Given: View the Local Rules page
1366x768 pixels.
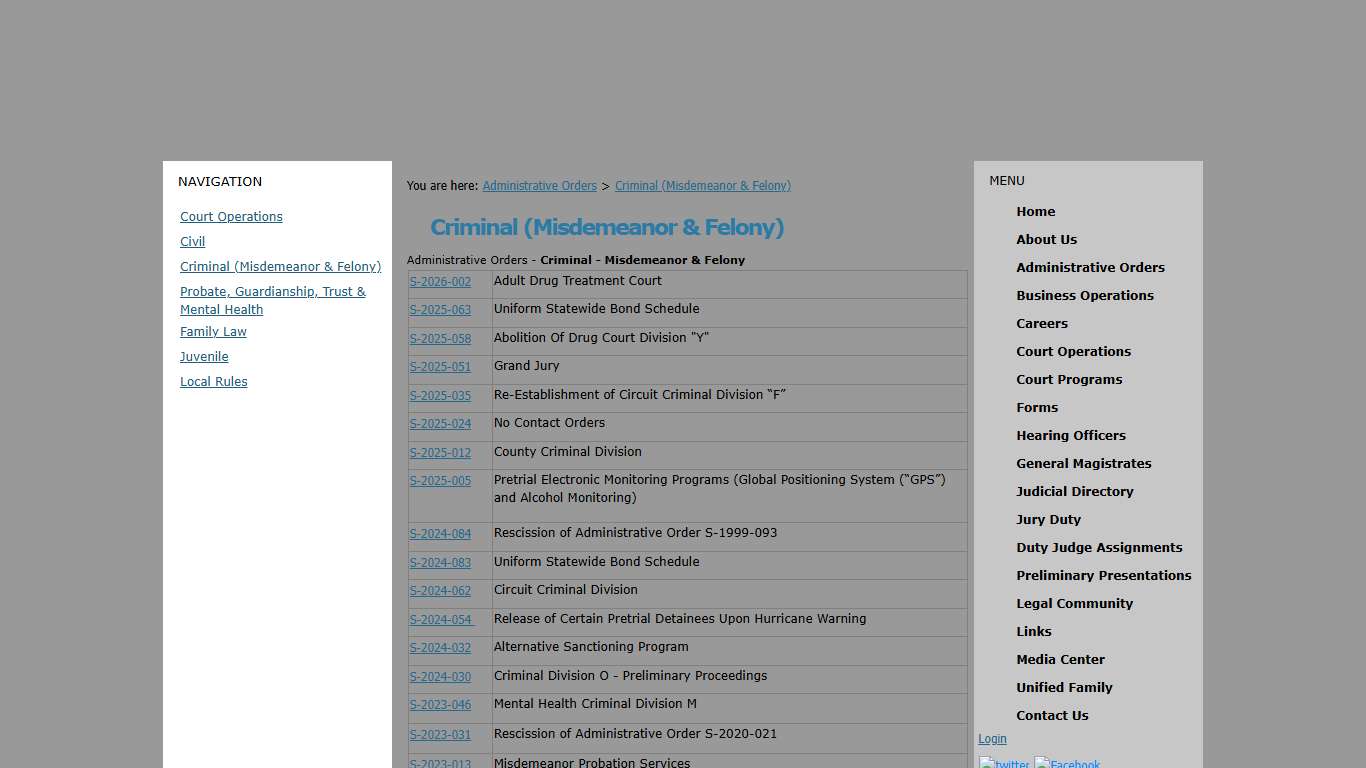Looking at the screenshot, I should point(213,381).
